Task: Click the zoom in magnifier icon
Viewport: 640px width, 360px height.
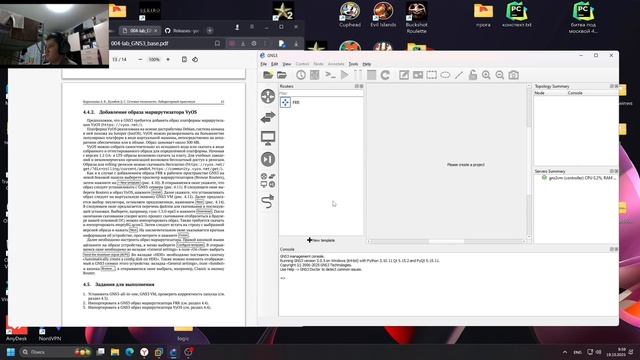Action: point(486,75)
